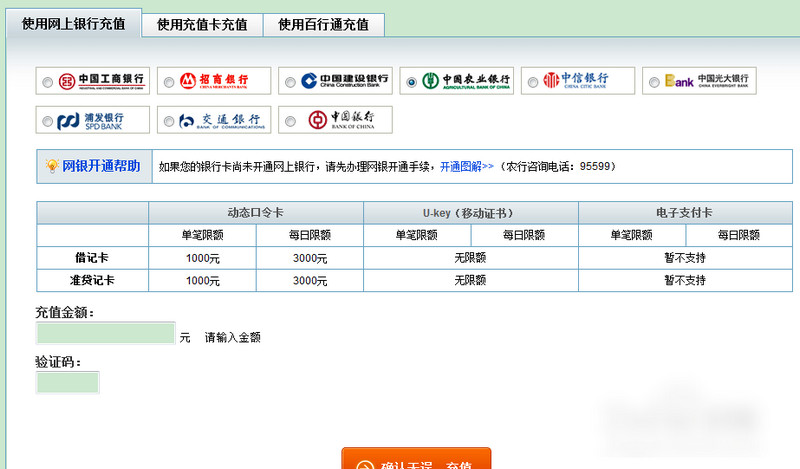Switch to the 使用充值卡充值 tab

click(x=202, y=25)
